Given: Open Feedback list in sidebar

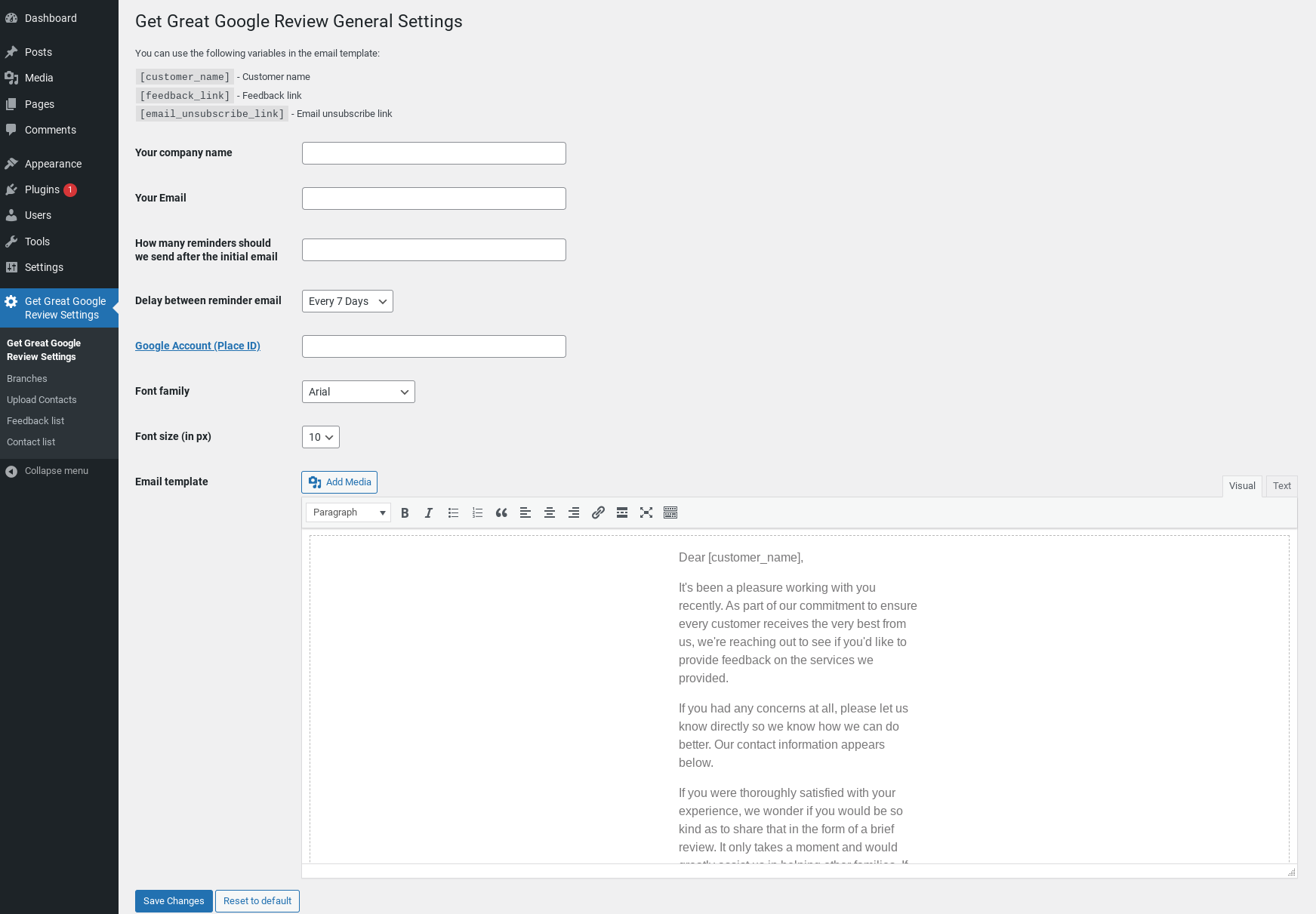Looking at the screenshot, I should point(35,421).
